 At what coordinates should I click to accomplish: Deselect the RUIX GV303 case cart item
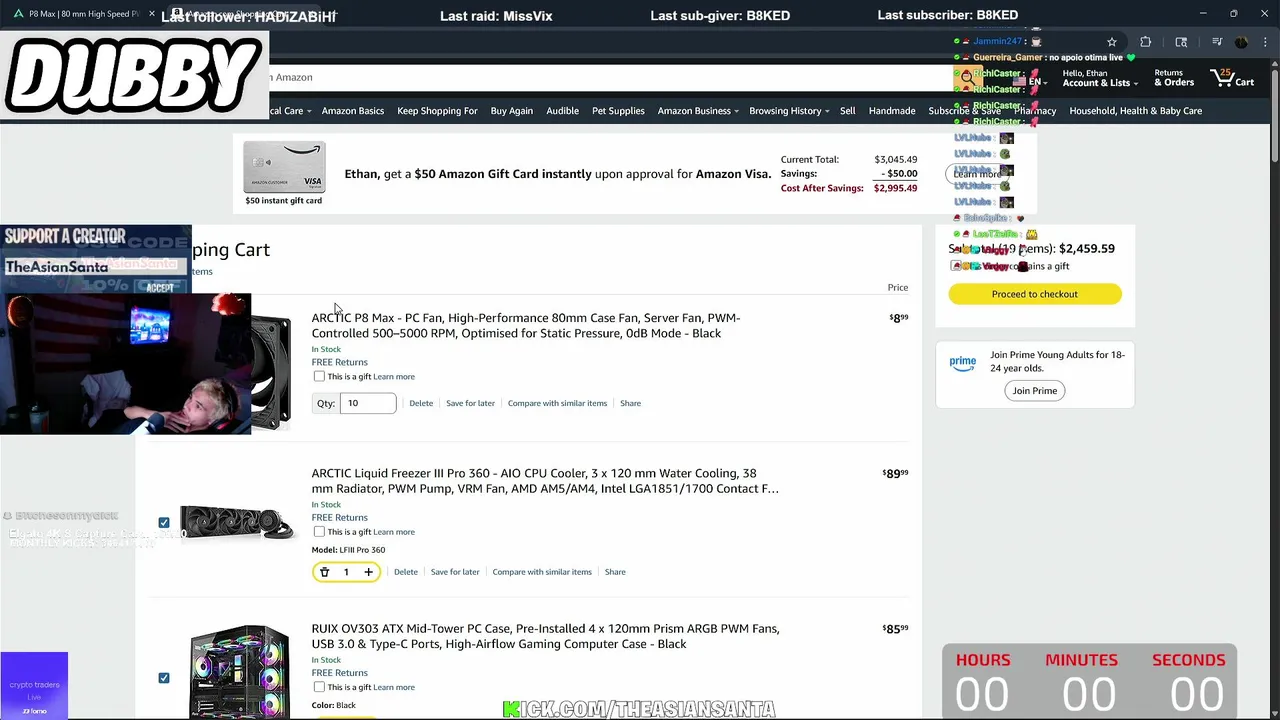[164, 678]
